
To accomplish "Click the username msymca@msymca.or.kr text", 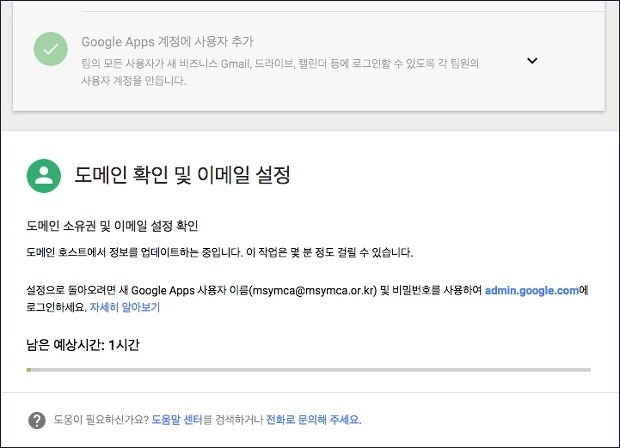I will click(313, 291).
